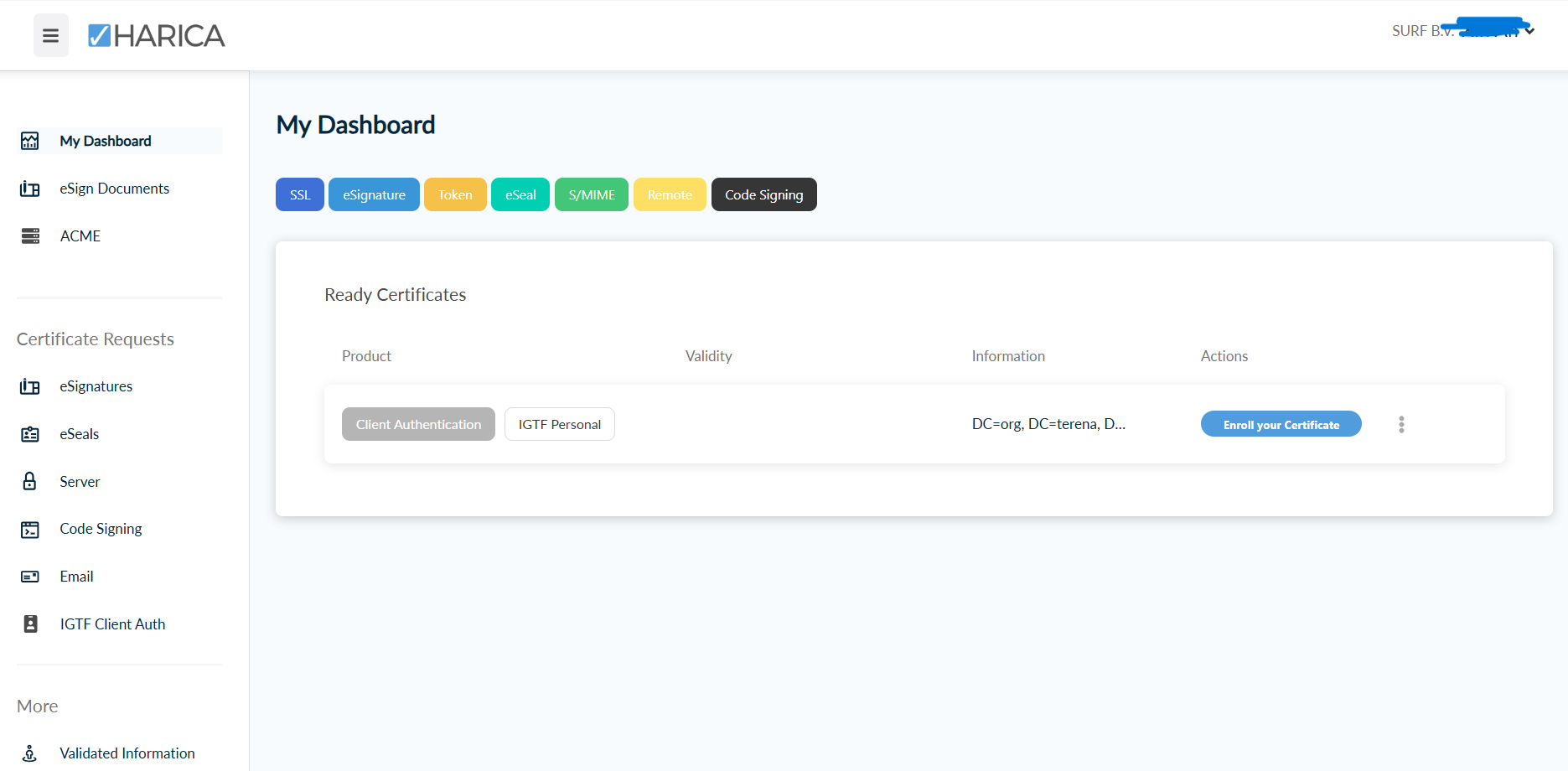
Task: Click the Code Signing terminal icon
Action: pyautogui.click(x=30, y=529)
